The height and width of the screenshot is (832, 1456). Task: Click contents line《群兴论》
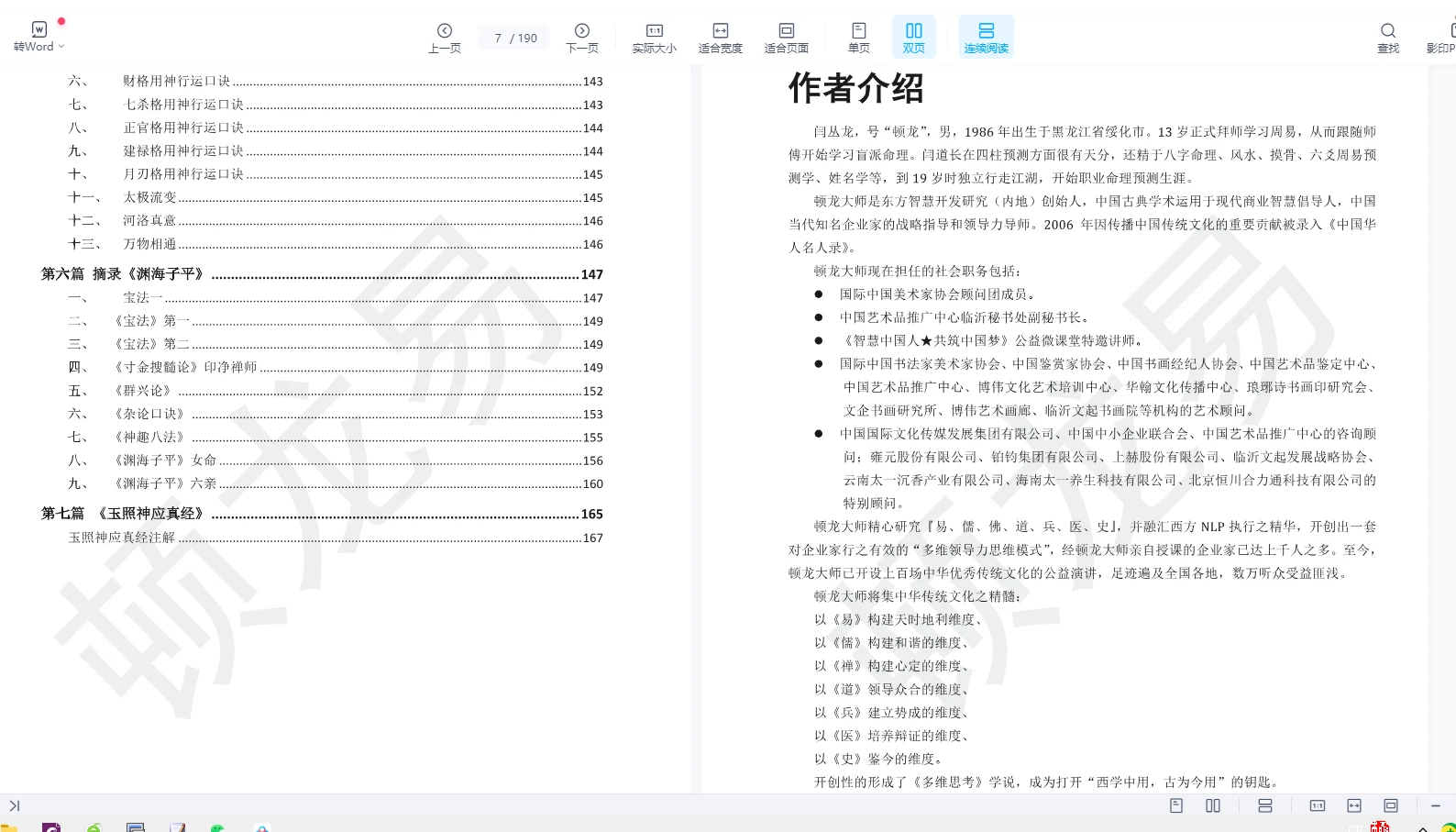point(336,391)
